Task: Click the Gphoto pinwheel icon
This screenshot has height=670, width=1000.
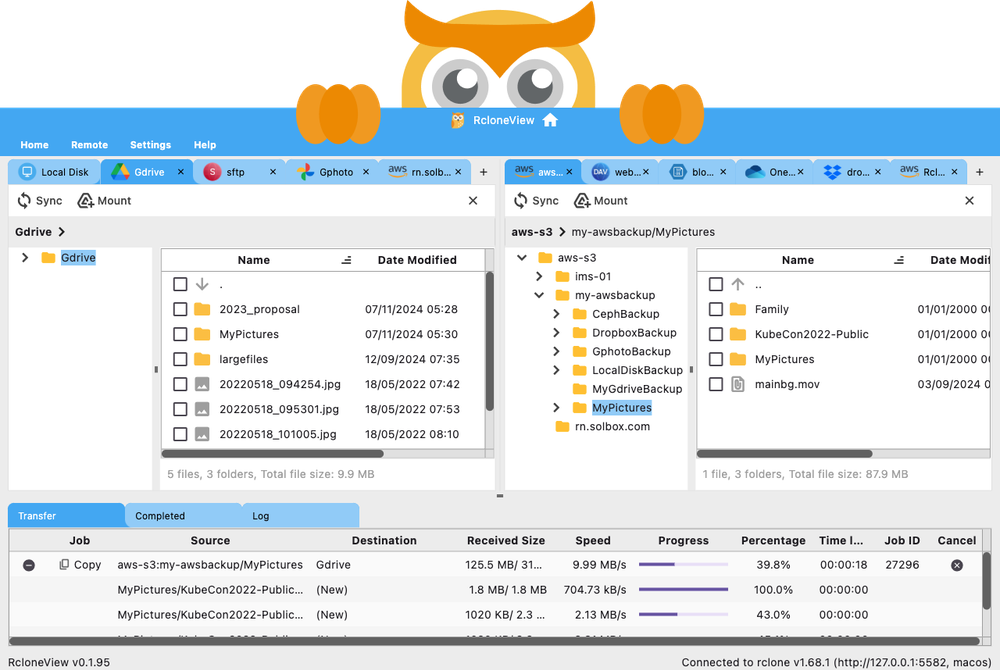Action: [305, 172]
